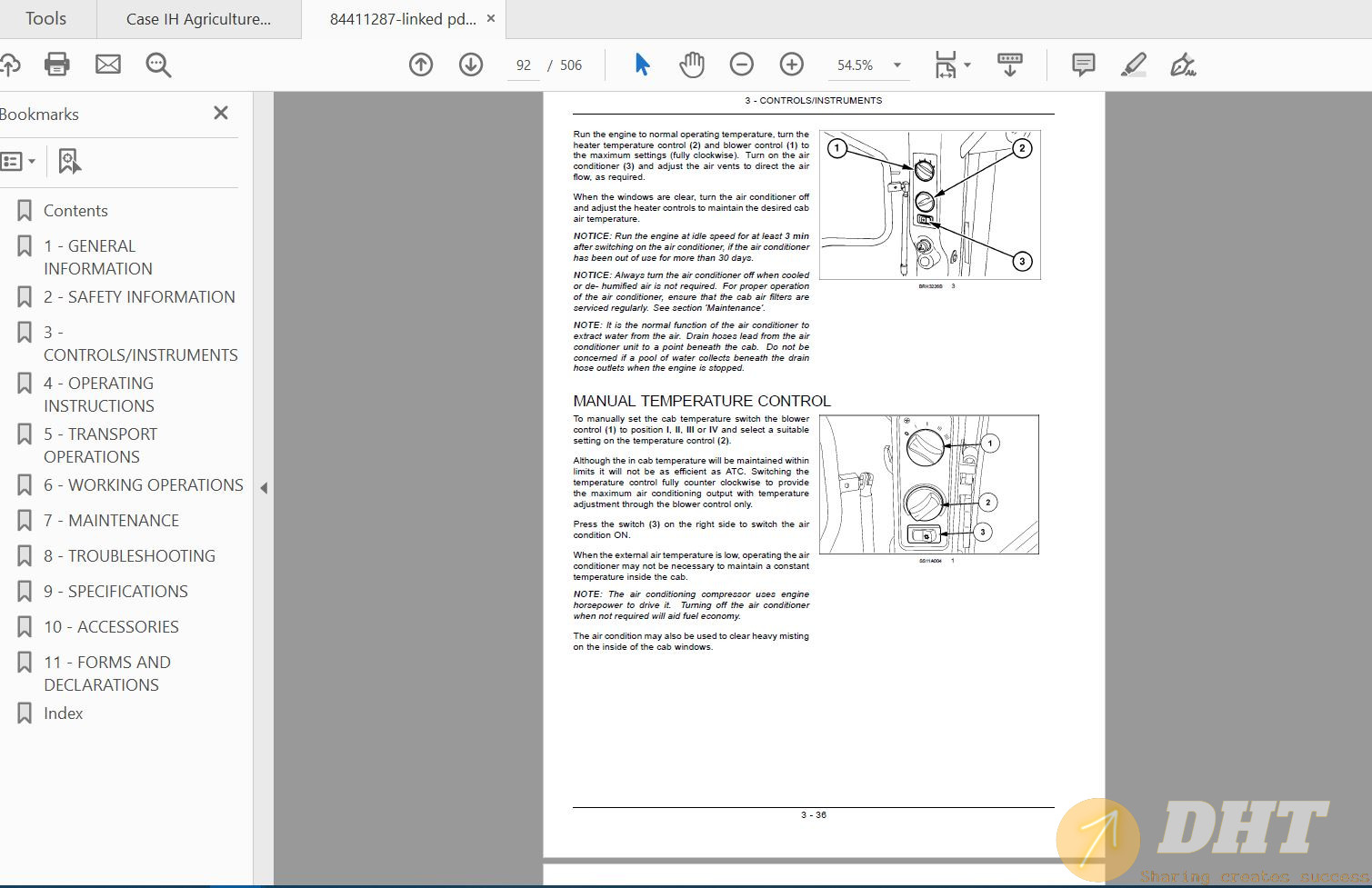The width and height of the screenshot is (1372, 888).
Task: Zoom out with minus icon
Action: click(x=742, y=65)
